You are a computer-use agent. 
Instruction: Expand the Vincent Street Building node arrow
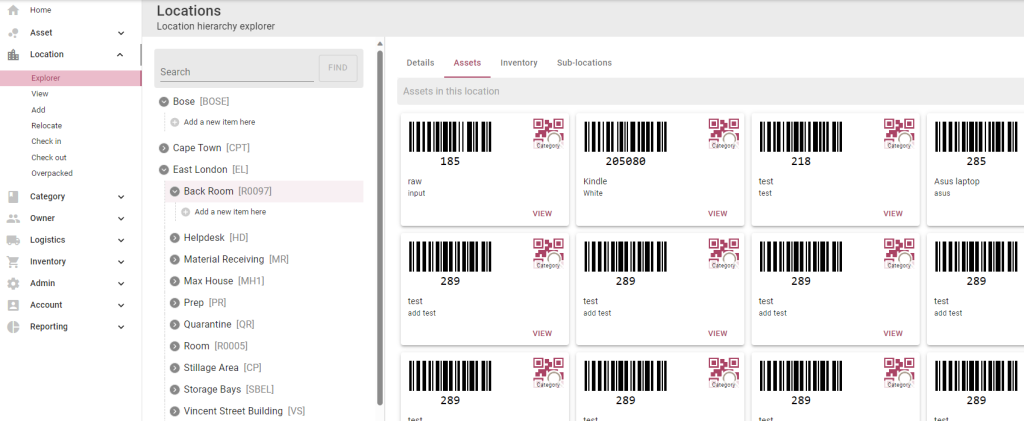tap(174, 411)
